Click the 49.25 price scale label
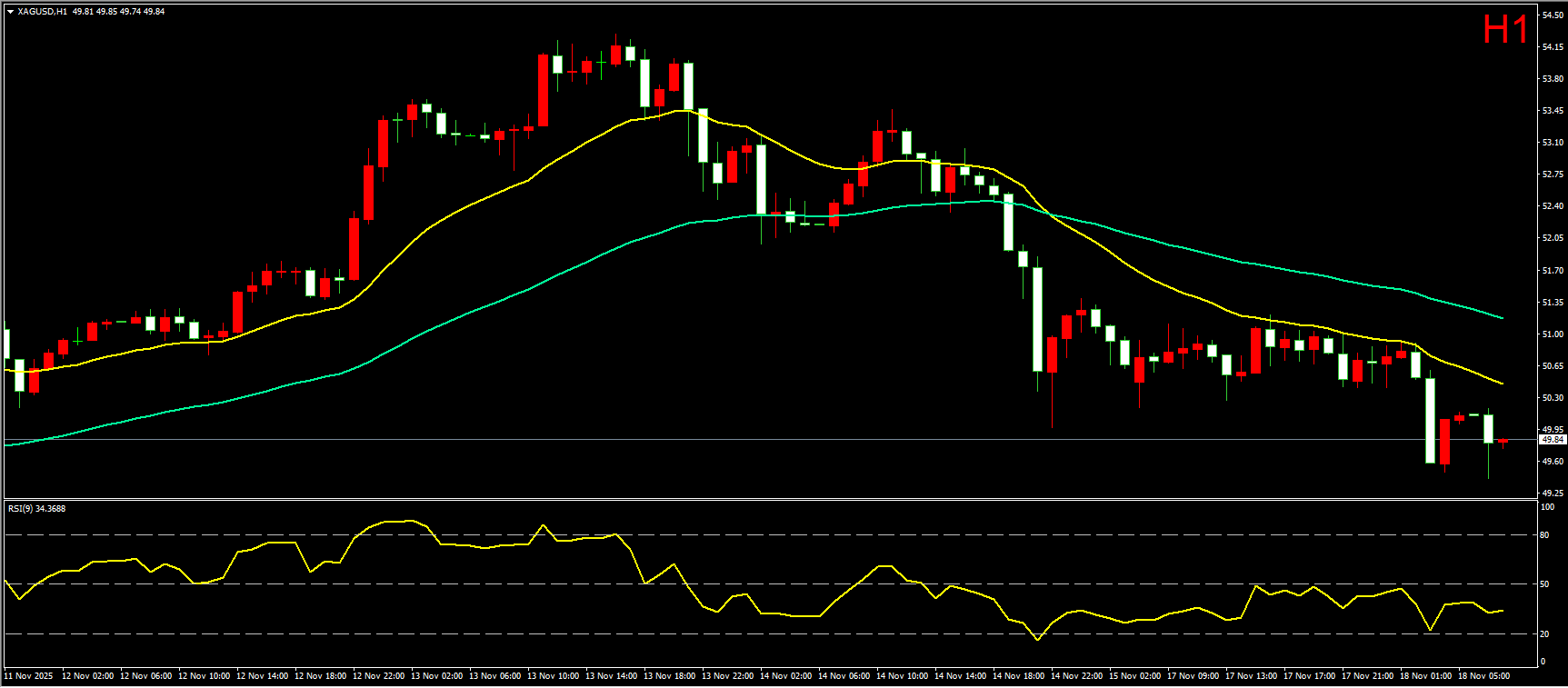This screenshot has width=1568, height=688. (1552, 493)
